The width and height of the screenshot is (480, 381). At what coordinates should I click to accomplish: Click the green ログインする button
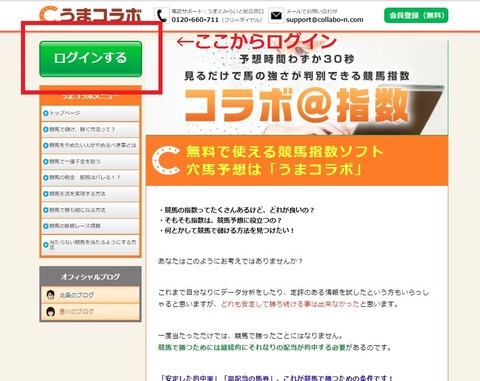pos(91,59)
